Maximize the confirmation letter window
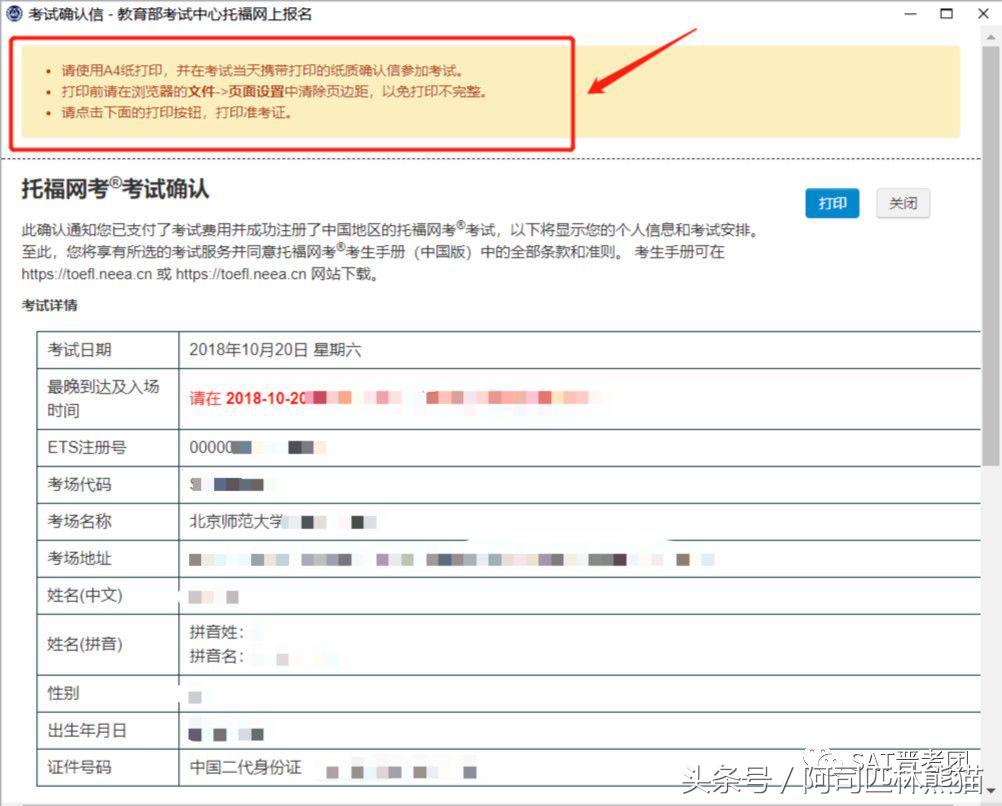1002x806 pixels. pos(948,13)
